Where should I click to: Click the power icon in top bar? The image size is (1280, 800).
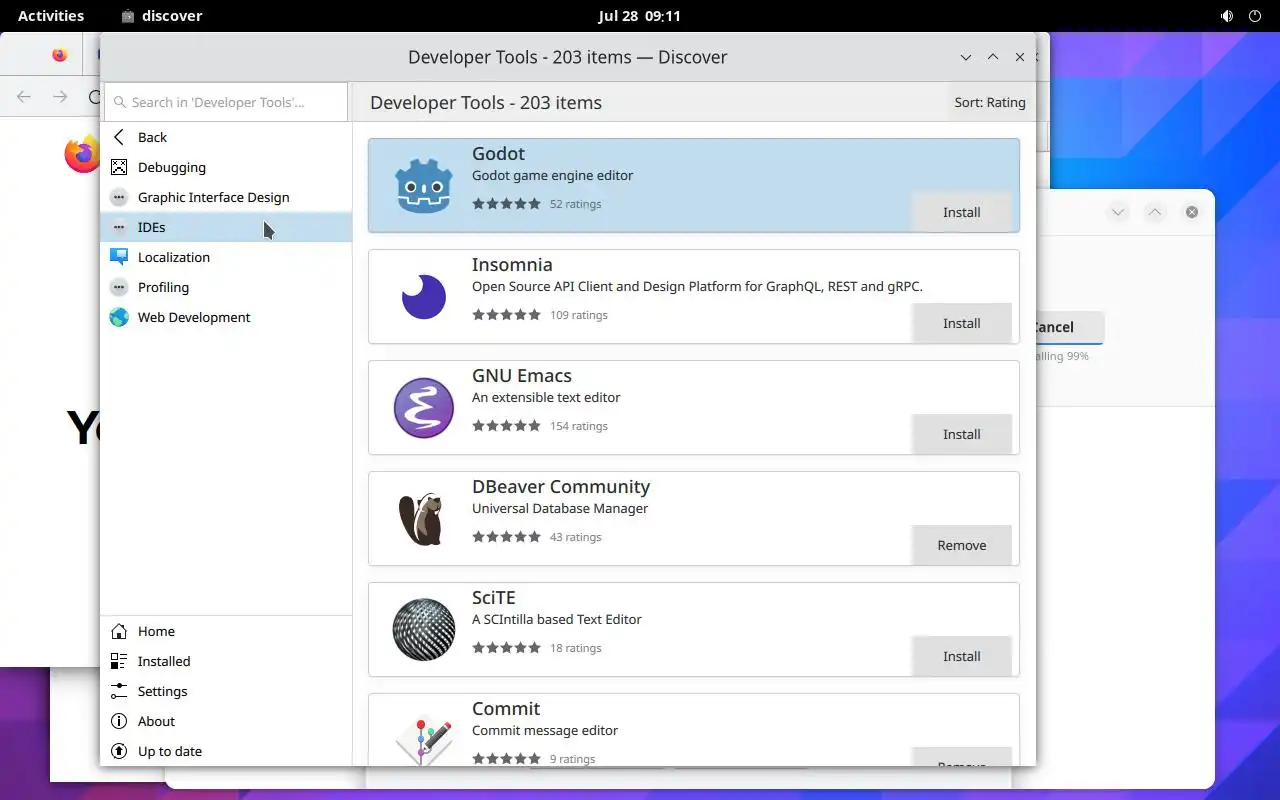coord(1255,16)
